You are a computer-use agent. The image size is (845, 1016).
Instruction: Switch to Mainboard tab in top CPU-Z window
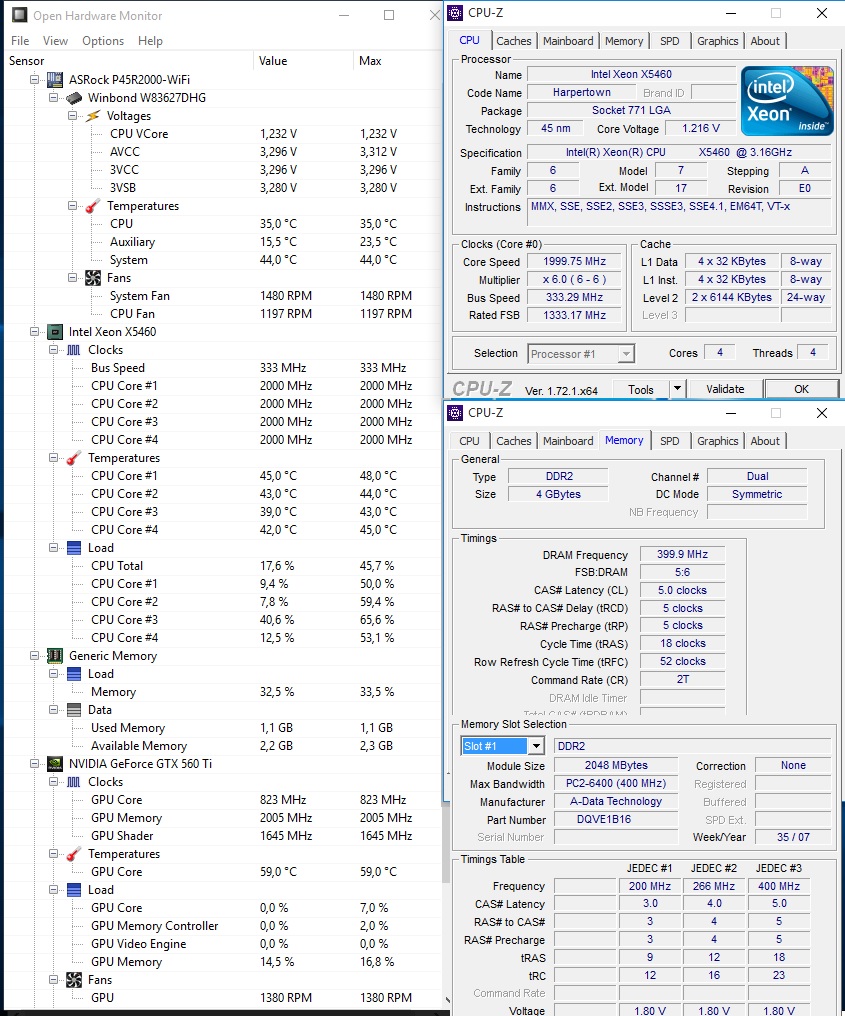568,41
